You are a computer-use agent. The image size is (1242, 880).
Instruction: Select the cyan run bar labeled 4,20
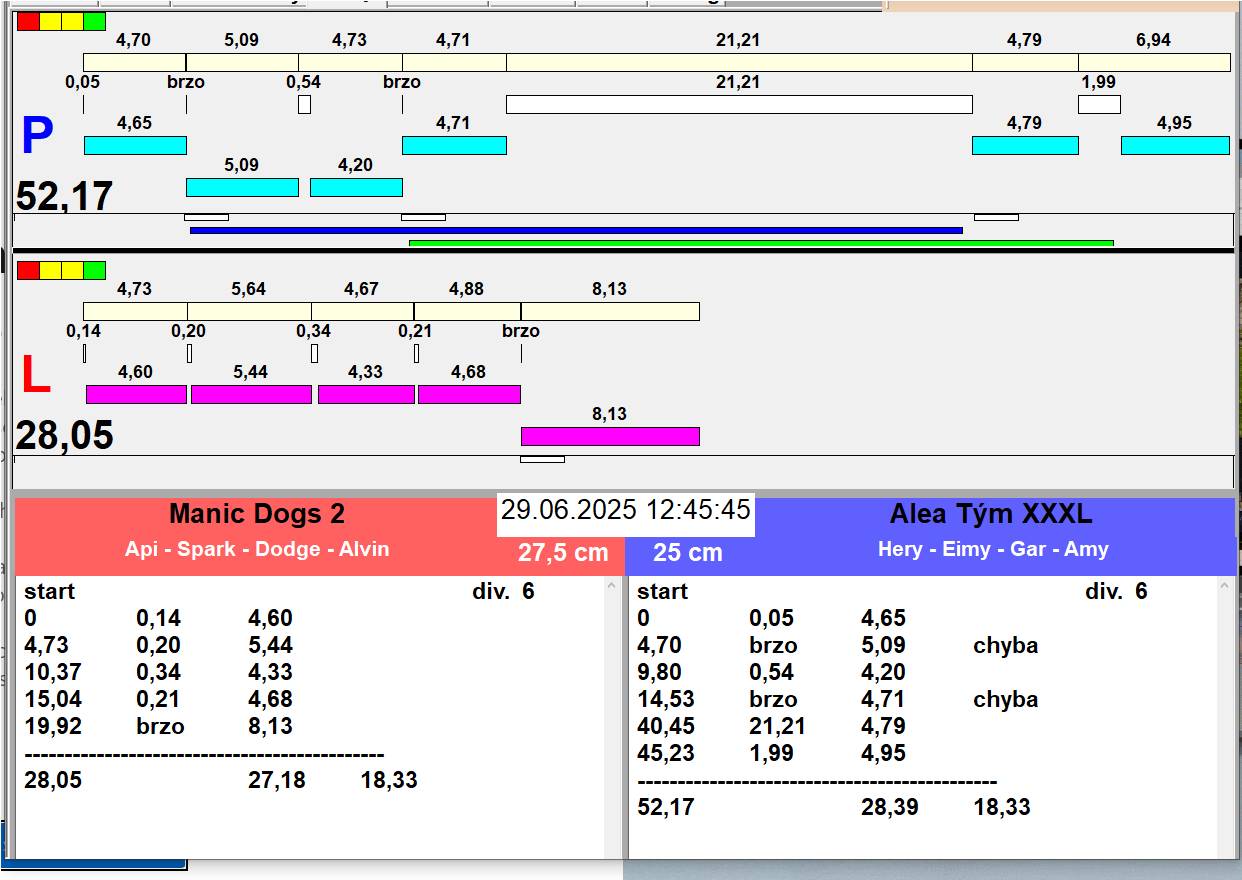coord(356,187)
